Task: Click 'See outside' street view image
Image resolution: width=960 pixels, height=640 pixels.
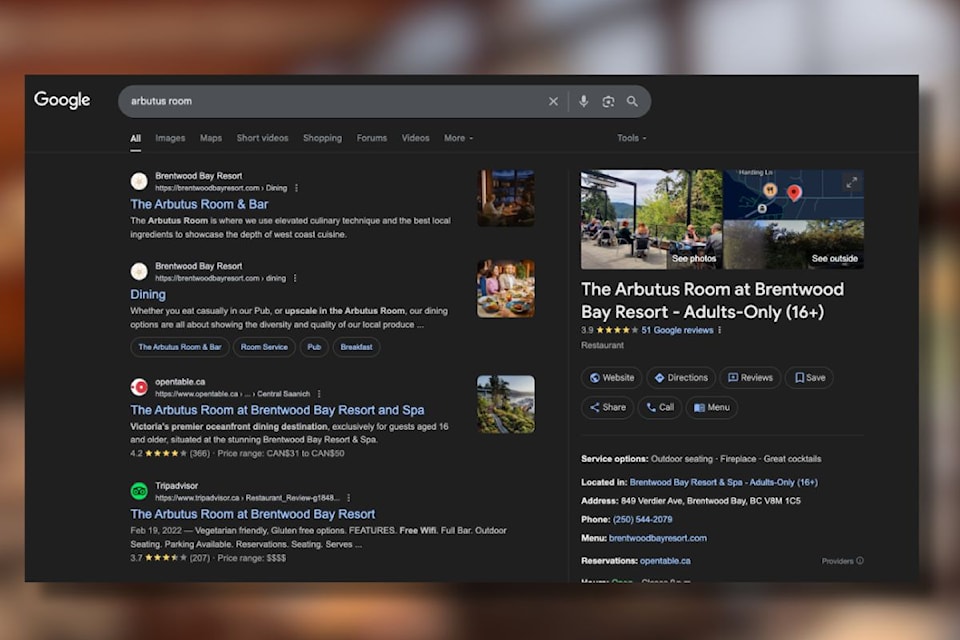Action: click(x=793, y=244)
